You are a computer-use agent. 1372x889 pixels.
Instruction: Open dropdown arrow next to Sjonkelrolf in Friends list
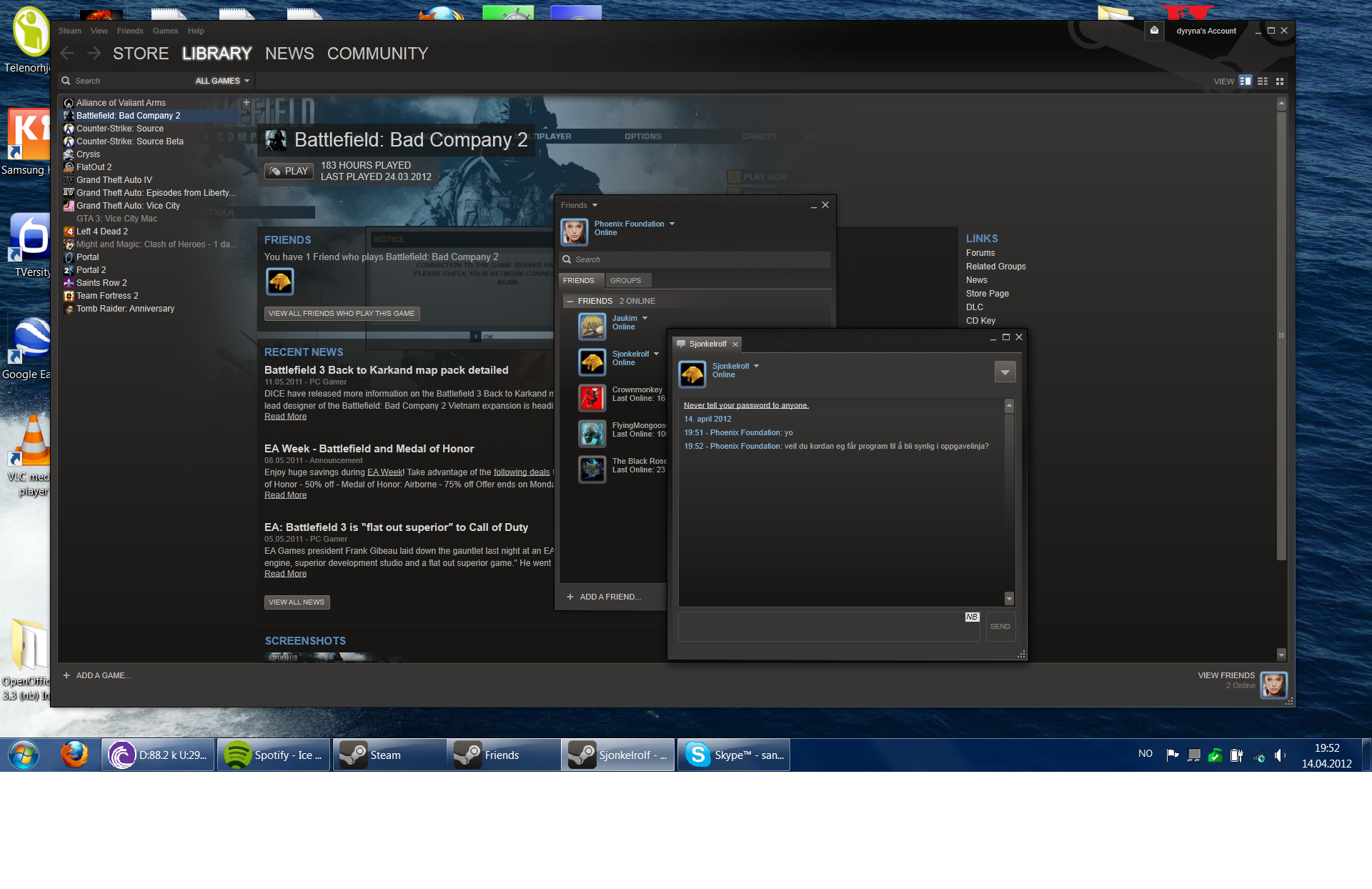656,354
